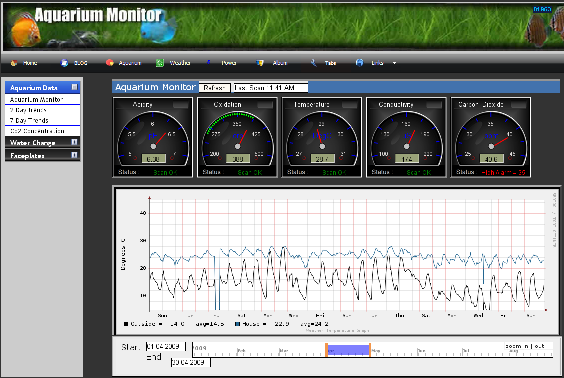Screen dimensions: 564x378
Task: Click Scan OK status under Oxidation gauge
Action: pos(250,172)
